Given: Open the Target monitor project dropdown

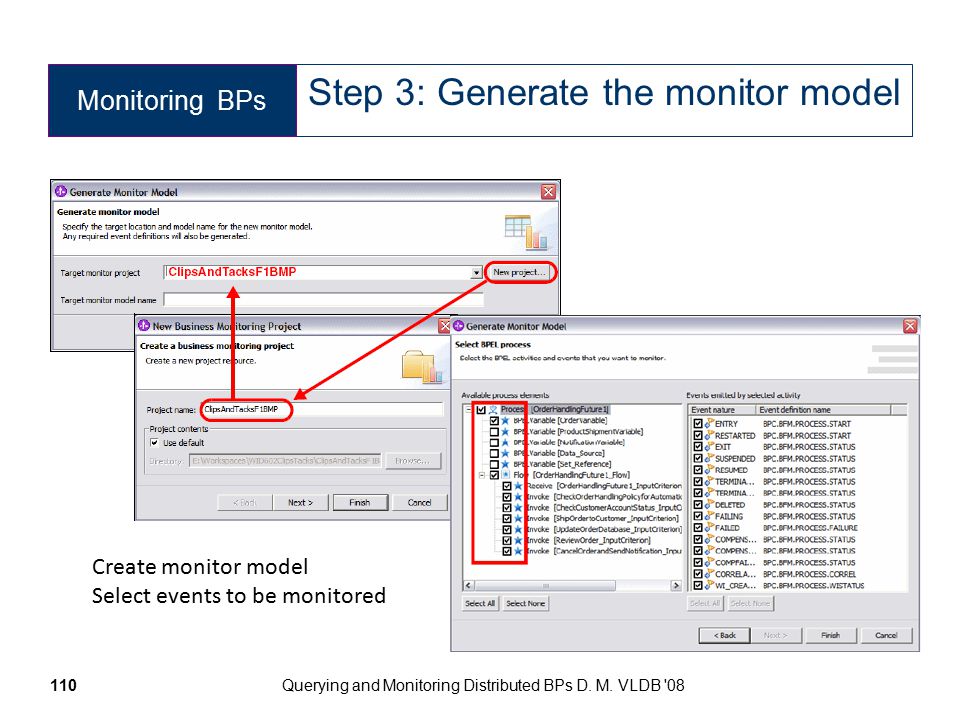Looking at the screenshot, I should (476, 272).
